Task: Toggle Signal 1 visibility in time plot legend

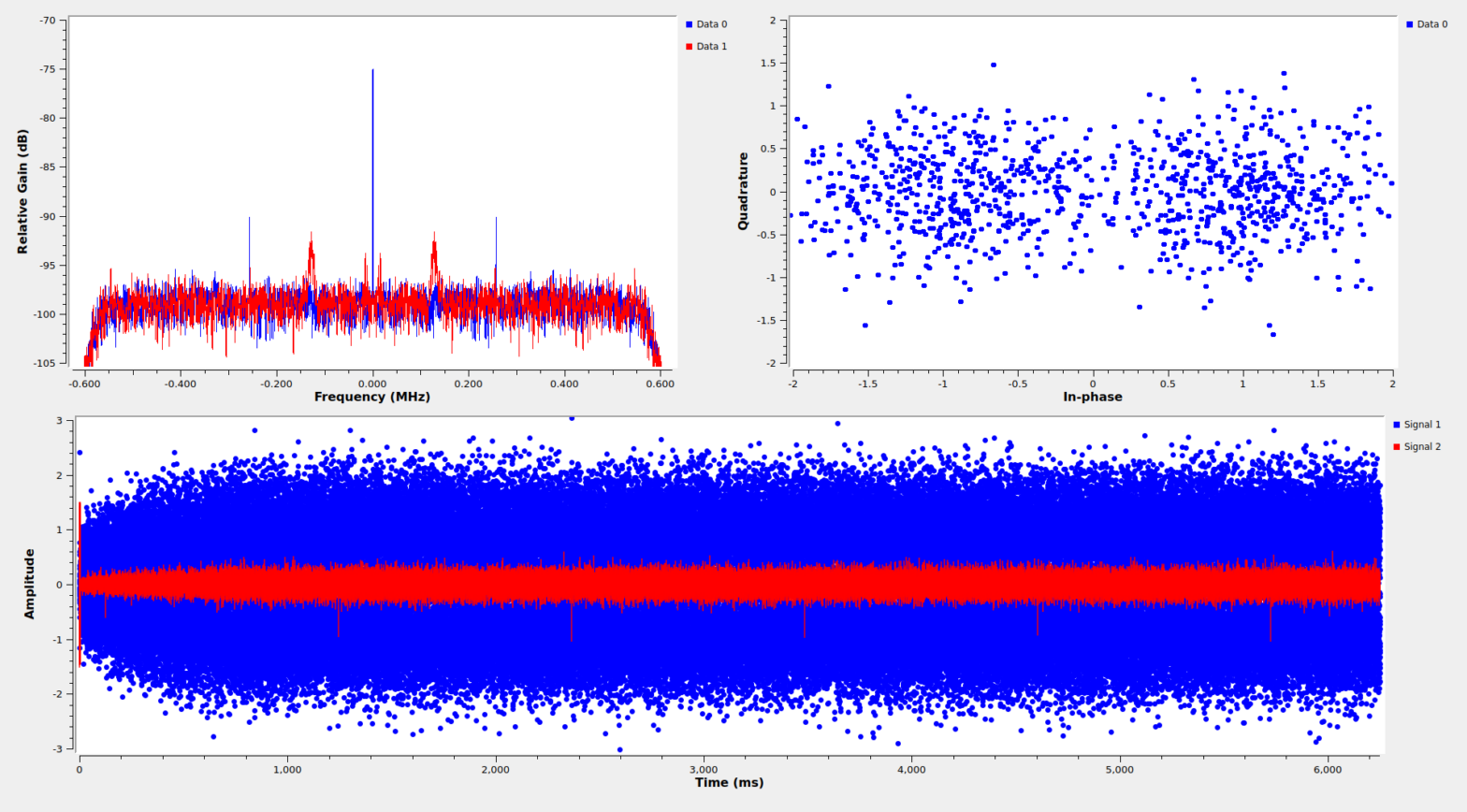Action: click(1422, 425)
